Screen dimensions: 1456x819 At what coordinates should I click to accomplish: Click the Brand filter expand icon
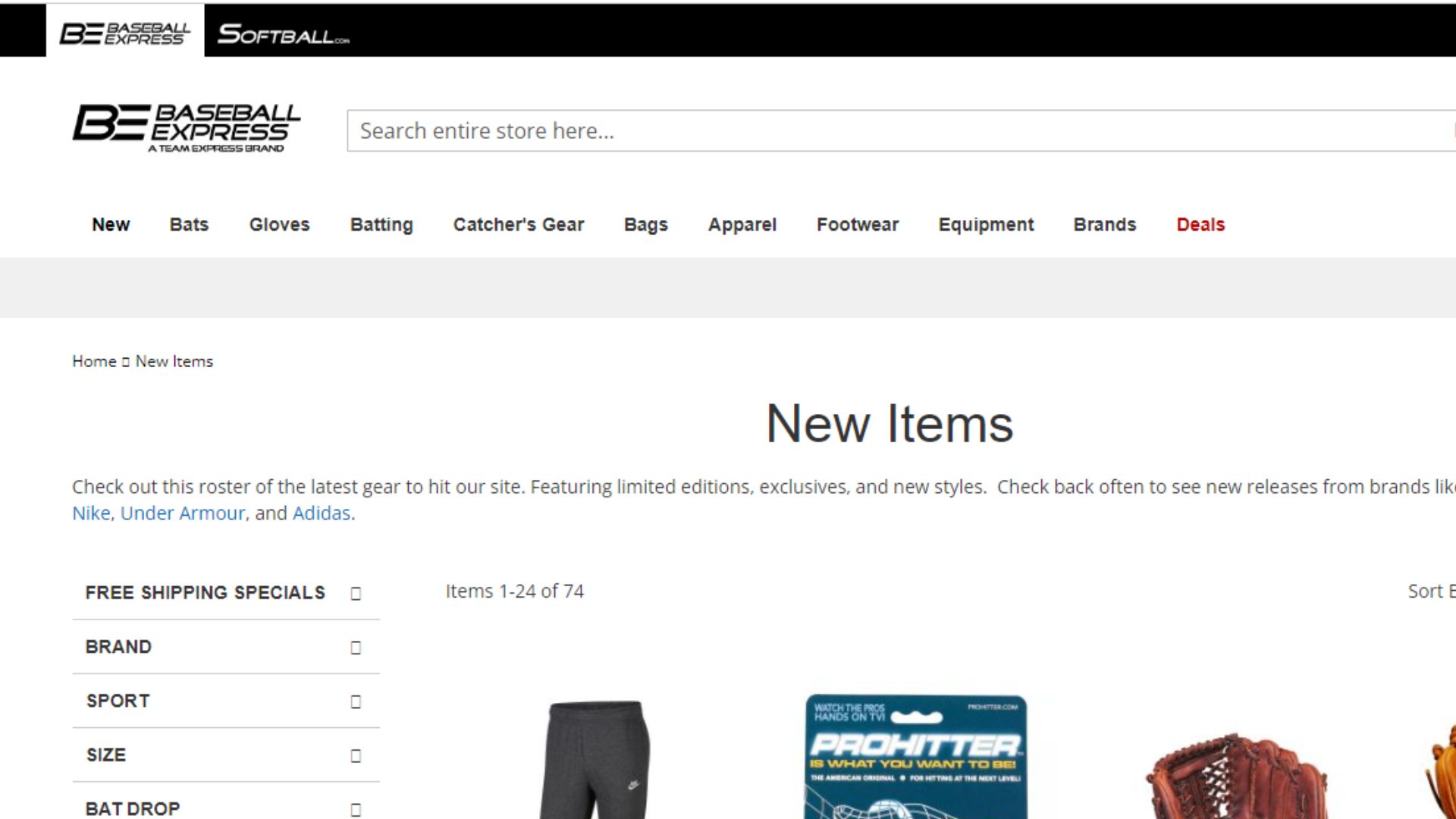pos(356,648)
